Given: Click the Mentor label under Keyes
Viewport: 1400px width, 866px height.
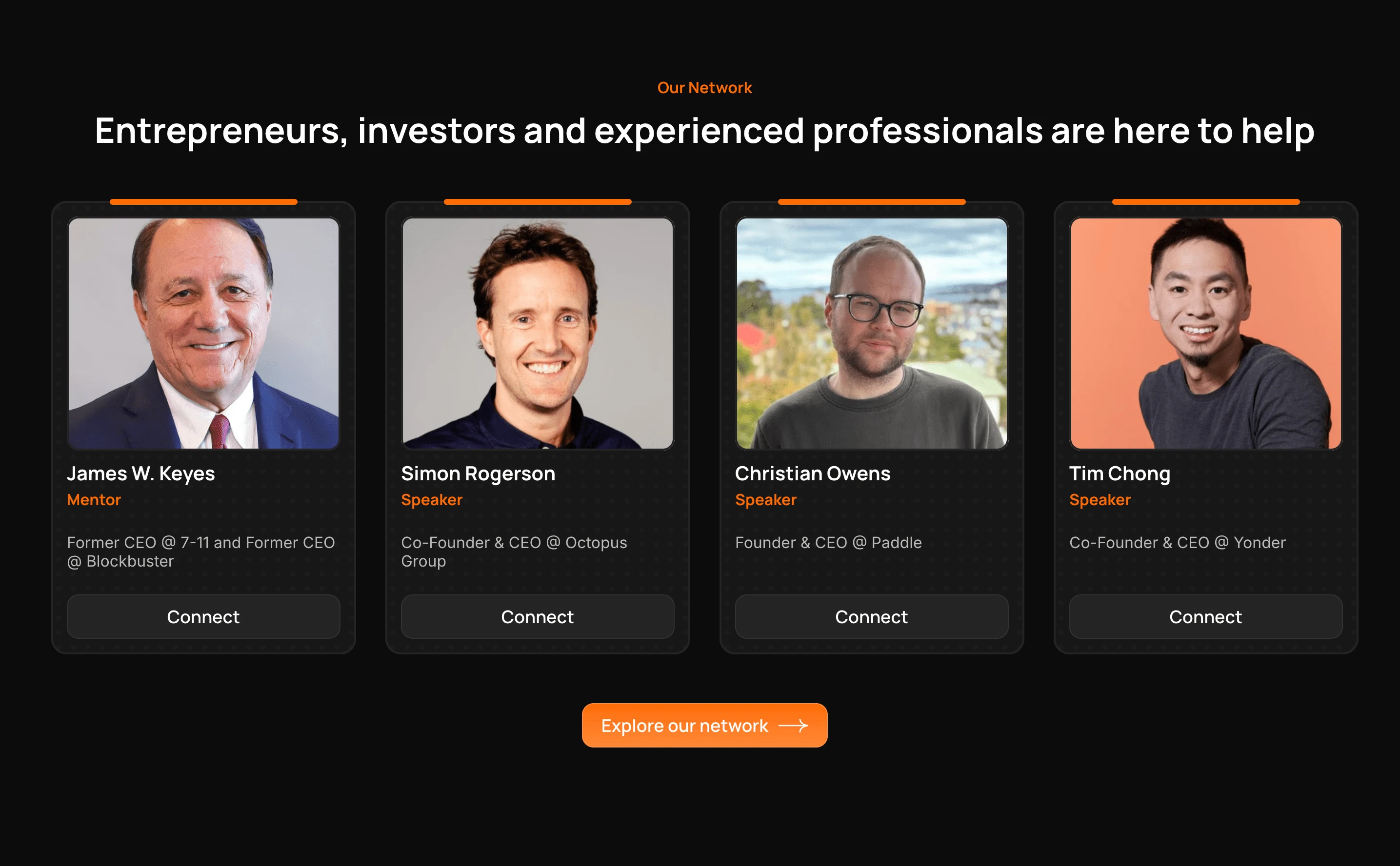Looking at the screenshot, I should (94, 500).
